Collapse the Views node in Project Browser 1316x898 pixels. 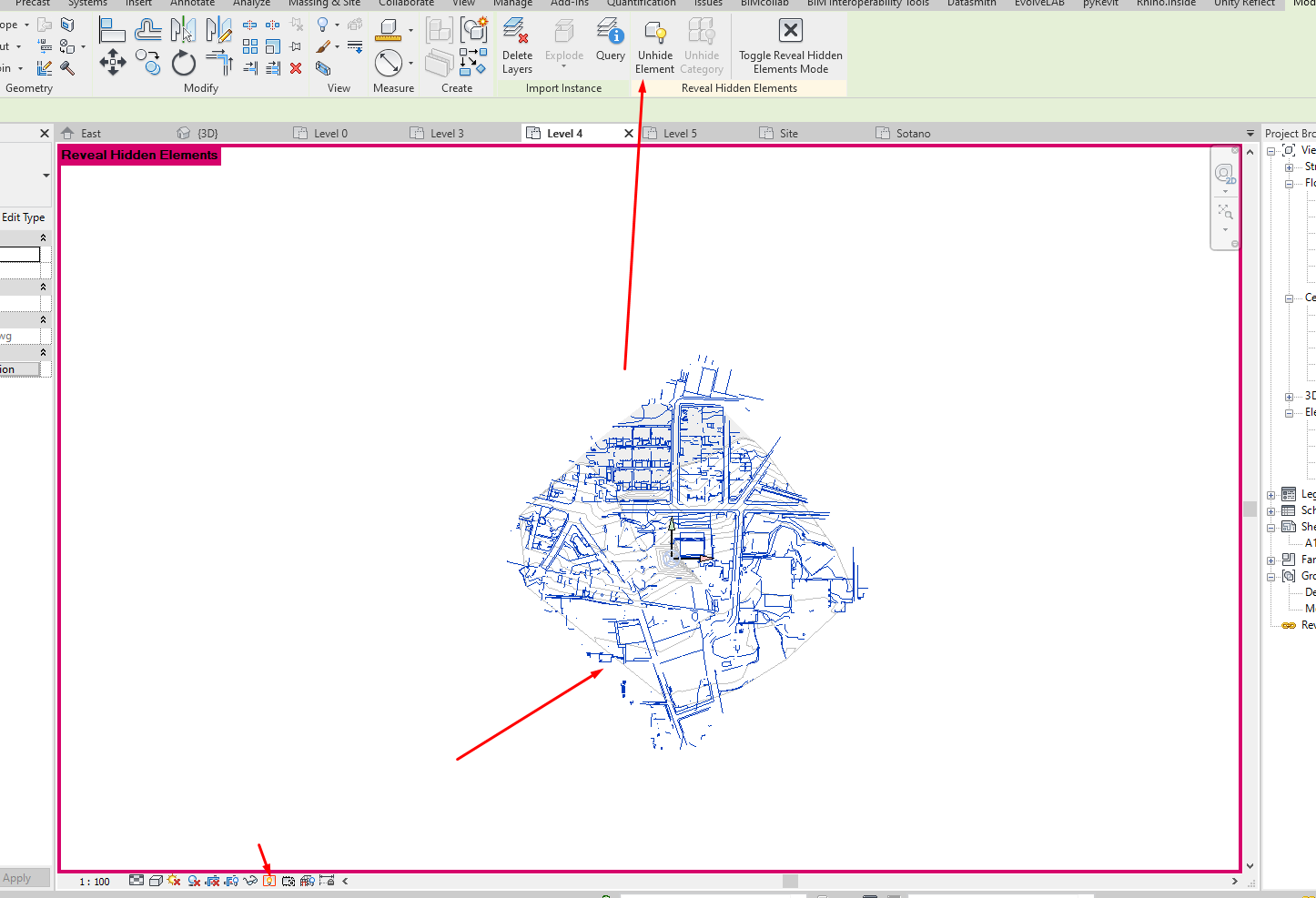click(x=1271, y=151)
